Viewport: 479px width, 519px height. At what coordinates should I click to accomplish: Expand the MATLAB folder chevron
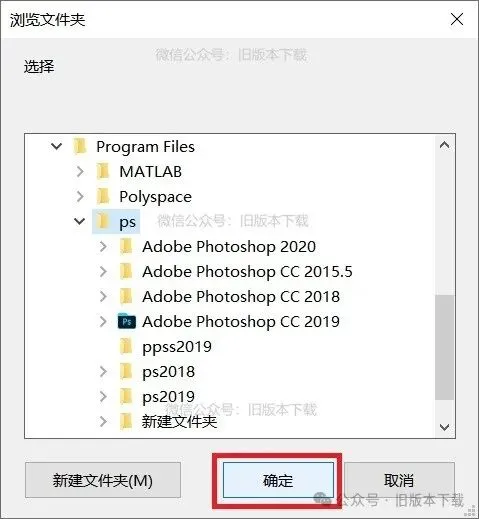tap(80, 172)
